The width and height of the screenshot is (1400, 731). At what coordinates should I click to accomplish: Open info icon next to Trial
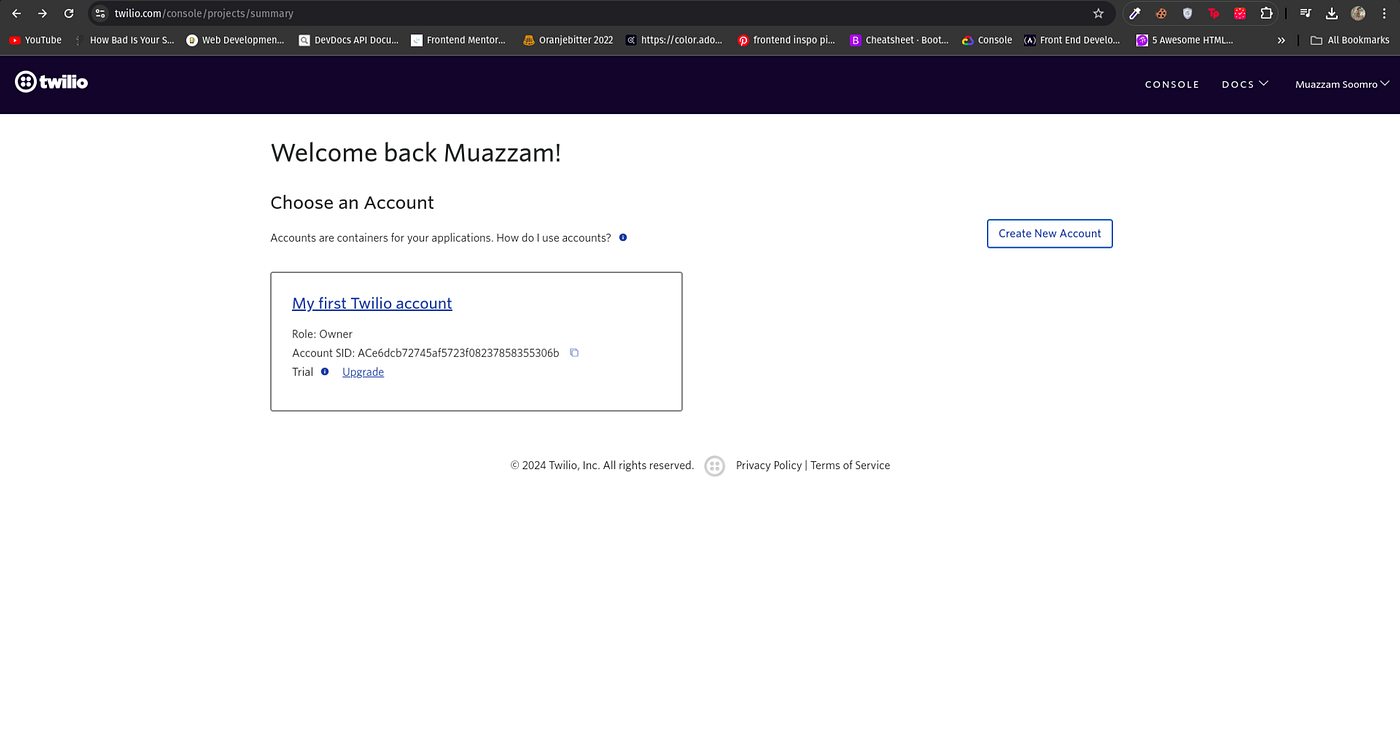[325, 372]
